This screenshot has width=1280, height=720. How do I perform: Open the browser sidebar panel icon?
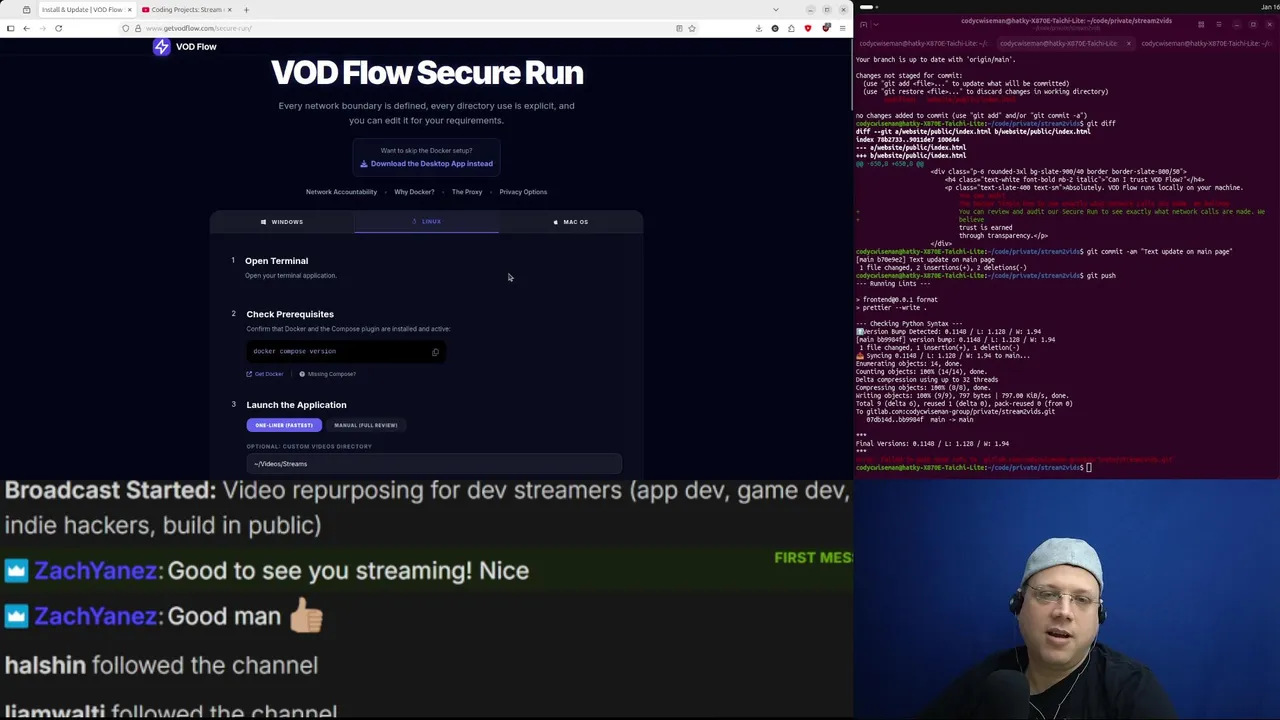coord(10,28)
